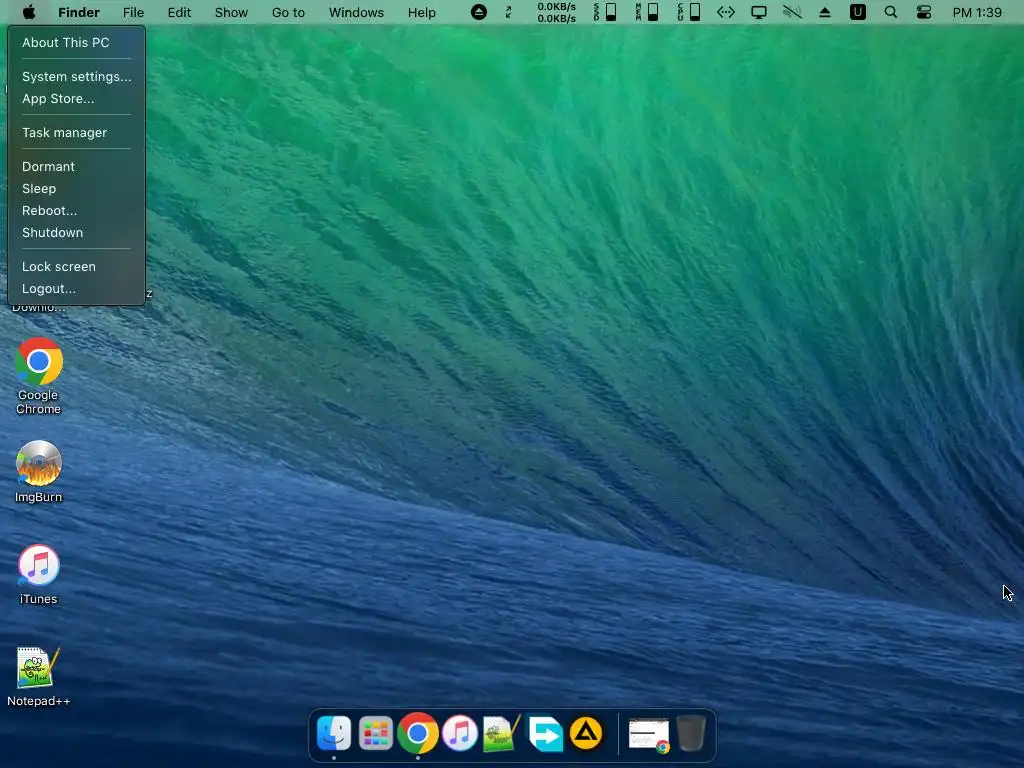Choose Reboot... option
Image resolution: width=1024 pixels, height=768 pixels.
point(76,211)
